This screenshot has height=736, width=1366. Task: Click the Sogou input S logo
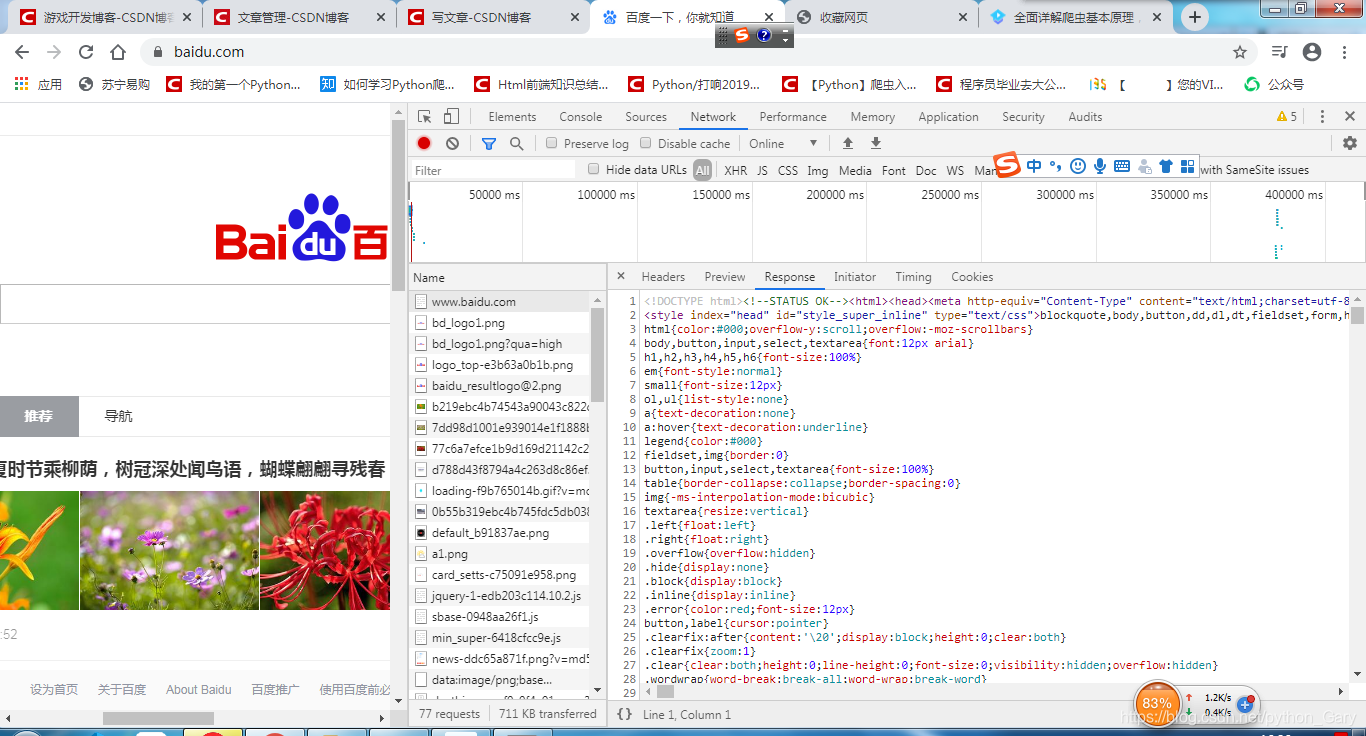click(1007, 165)
